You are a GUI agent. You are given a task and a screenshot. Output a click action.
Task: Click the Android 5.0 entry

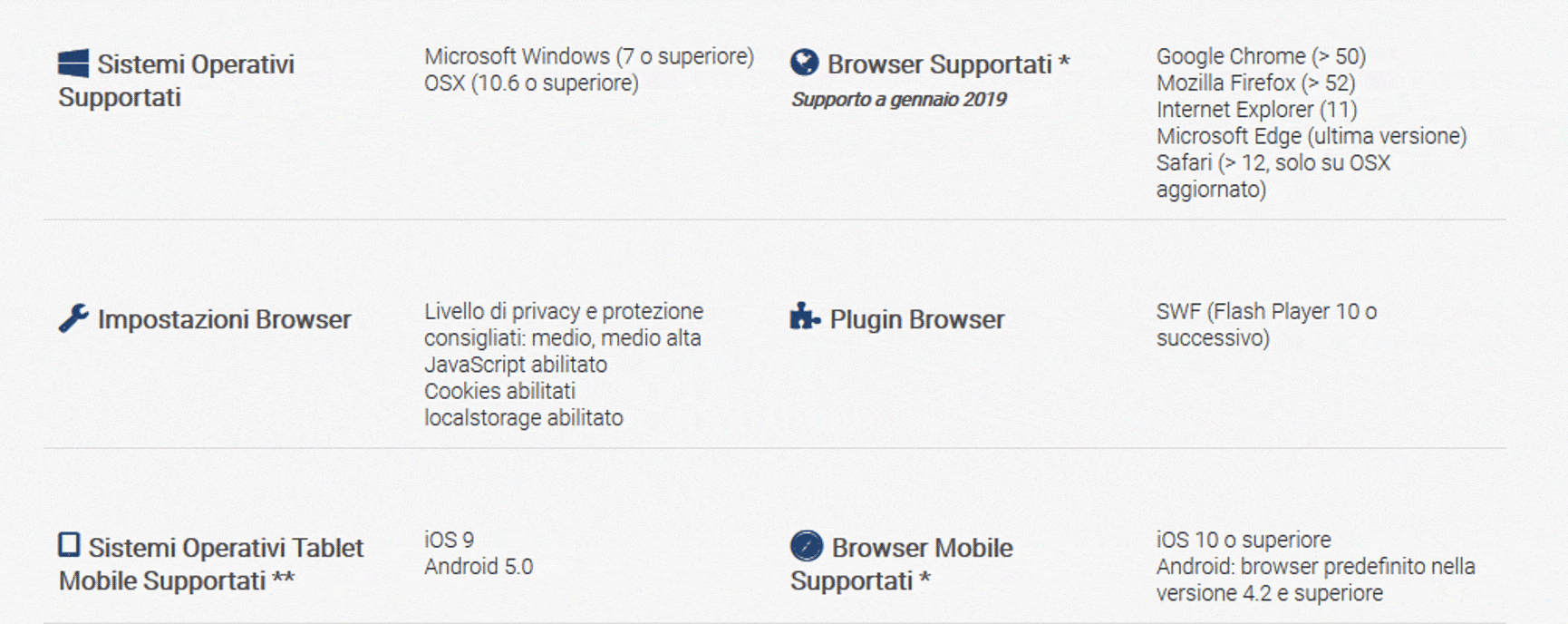click(x=479, y=567)
